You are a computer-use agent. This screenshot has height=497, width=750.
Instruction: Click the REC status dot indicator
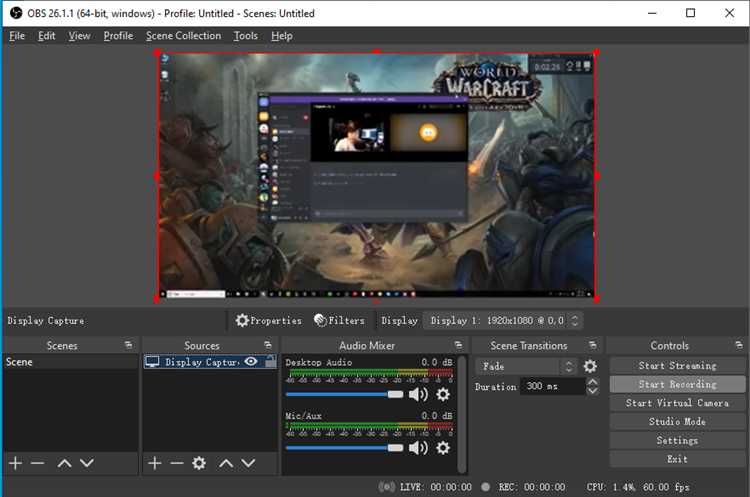(485, 487)
